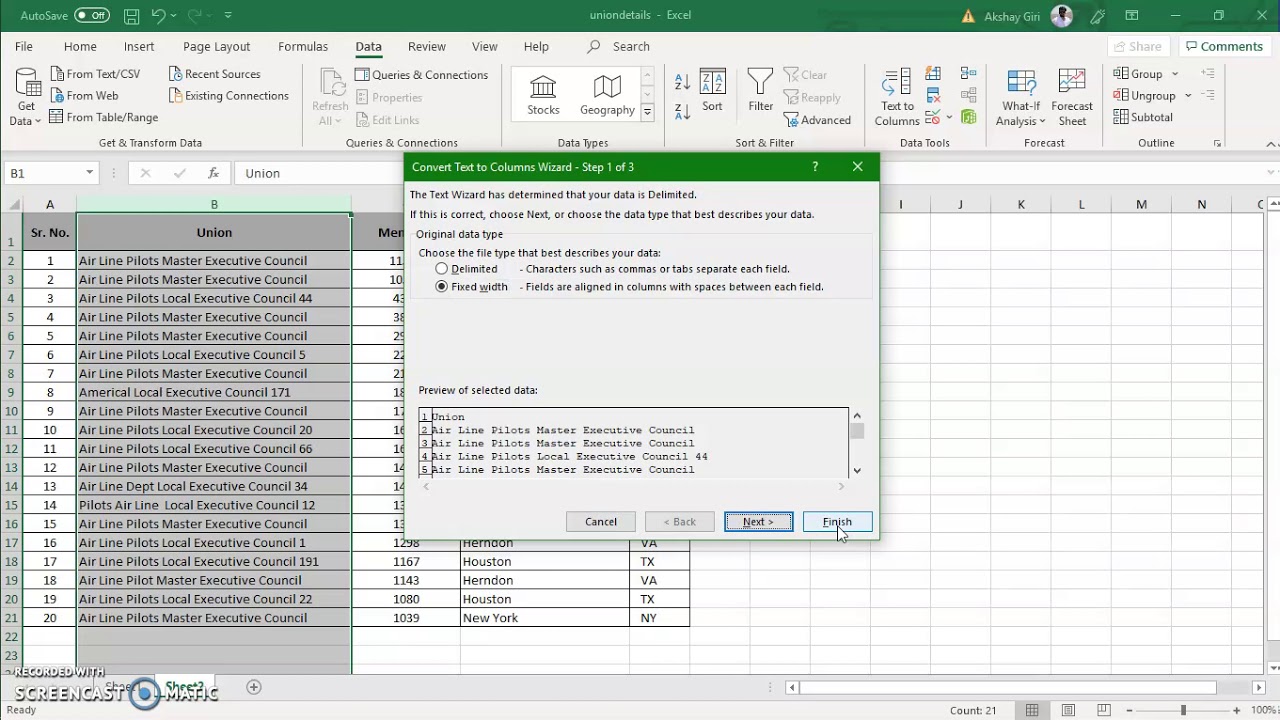Expand the Group dropdown arrow
The height and width of the screenshot is (720, 1280).
[1175, 74]
